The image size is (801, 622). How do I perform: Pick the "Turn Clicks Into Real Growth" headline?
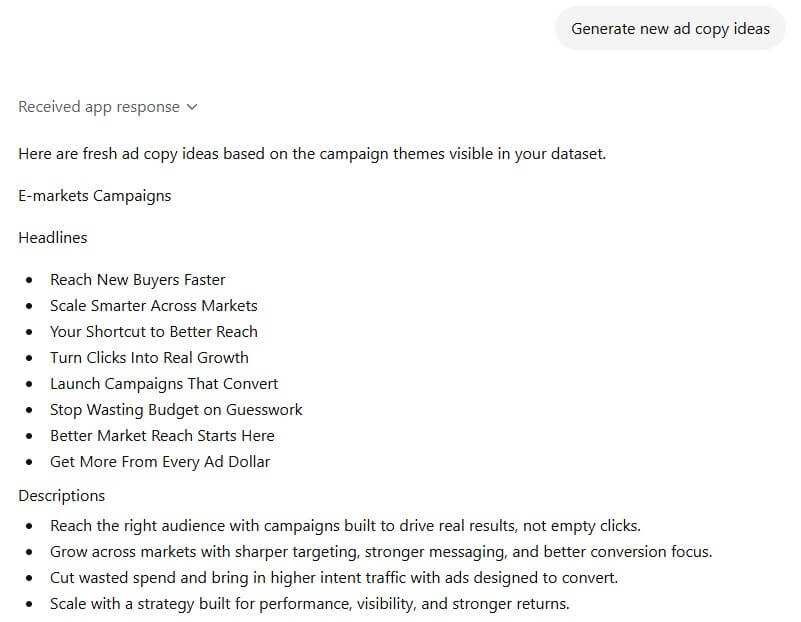[x=150, y=358]
